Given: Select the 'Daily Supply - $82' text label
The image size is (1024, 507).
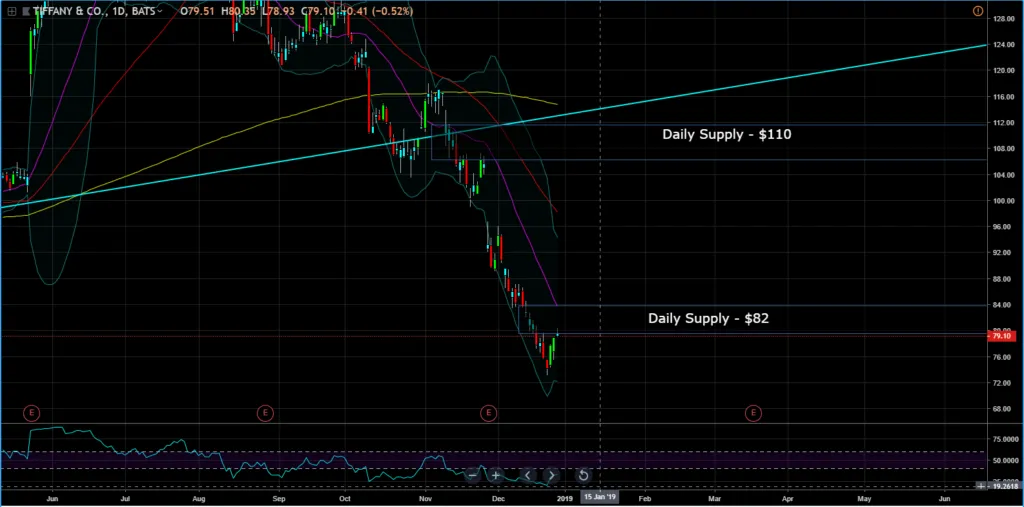Looking at the screenshot, I should 708,318.
